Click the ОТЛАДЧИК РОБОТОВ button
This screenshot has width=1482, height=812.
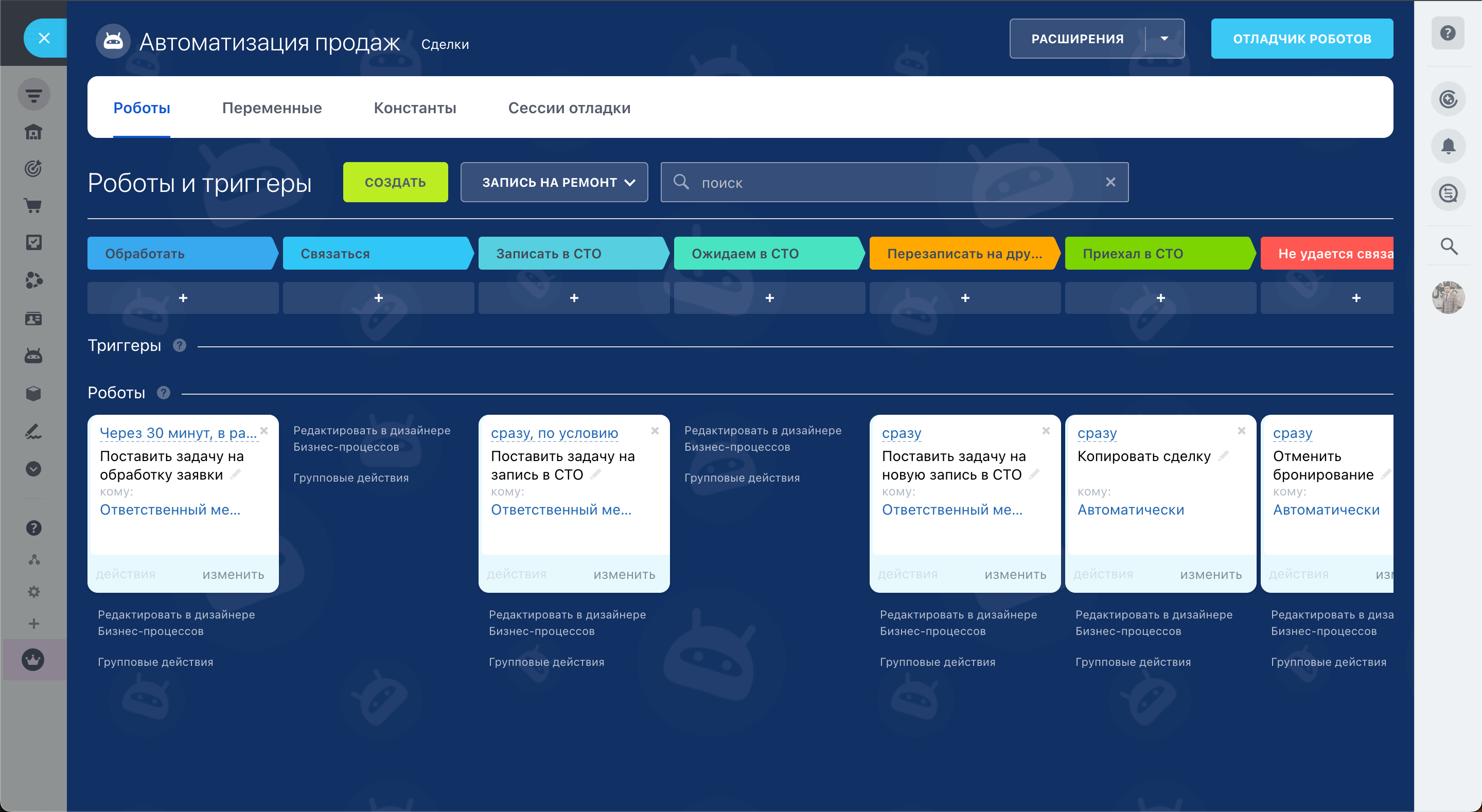[x=1301, y=39]
